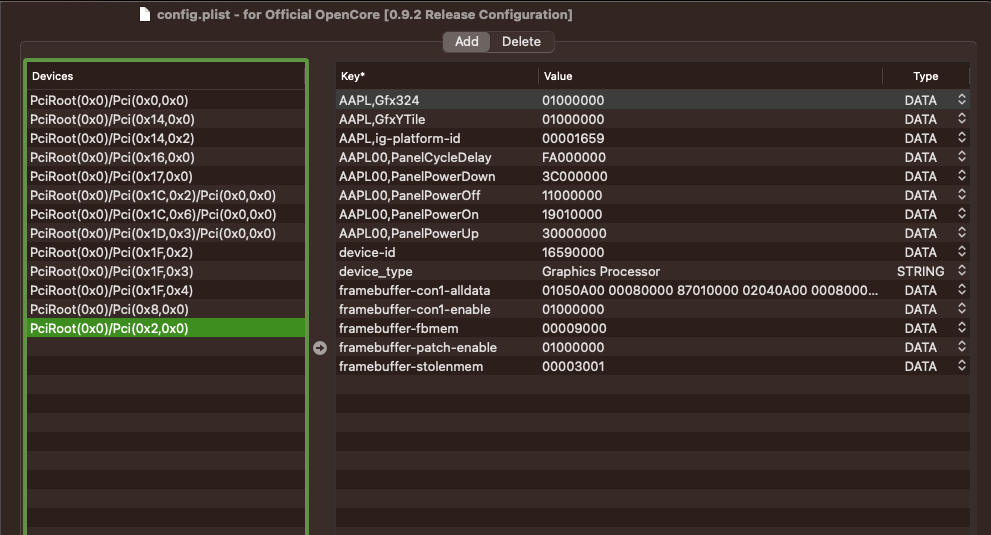Click the framebuffer-stolenmem key cell

pos(437,366)
